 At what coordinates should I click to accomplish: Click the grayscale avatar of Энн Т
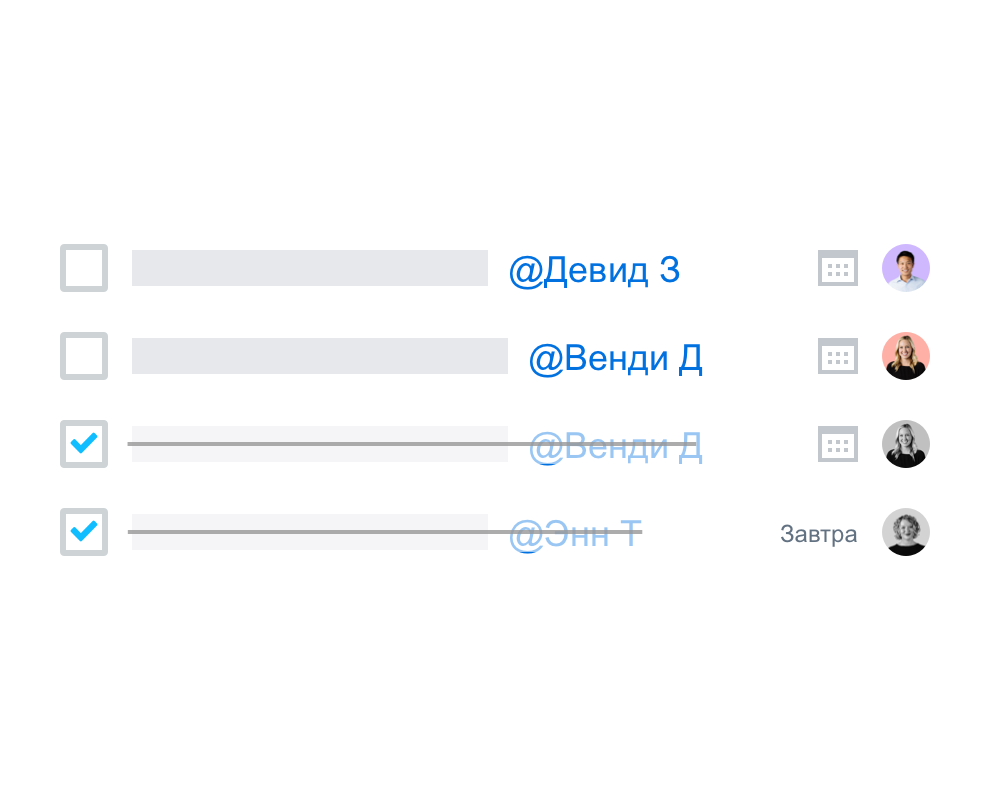click(906, 532)
